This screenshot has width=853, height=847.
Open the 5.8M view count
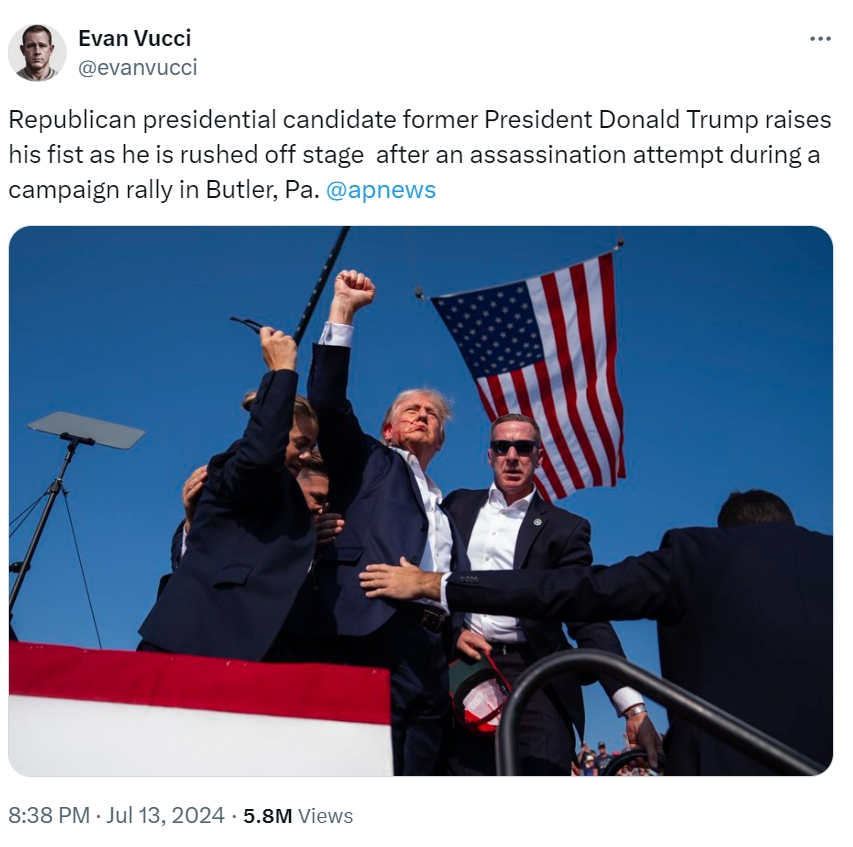coord(268,816)
